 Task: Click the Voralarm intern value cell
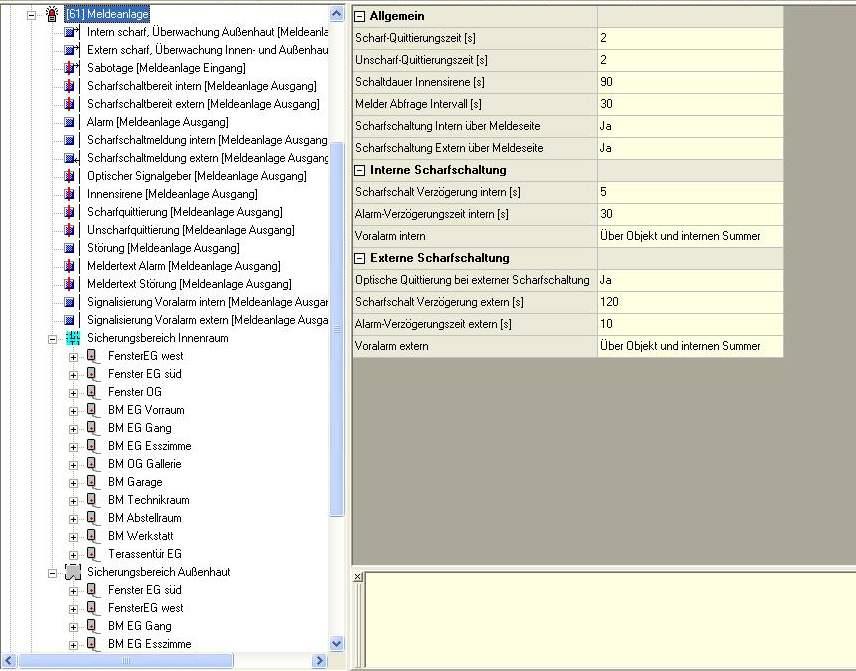click(x=690, y=236)
